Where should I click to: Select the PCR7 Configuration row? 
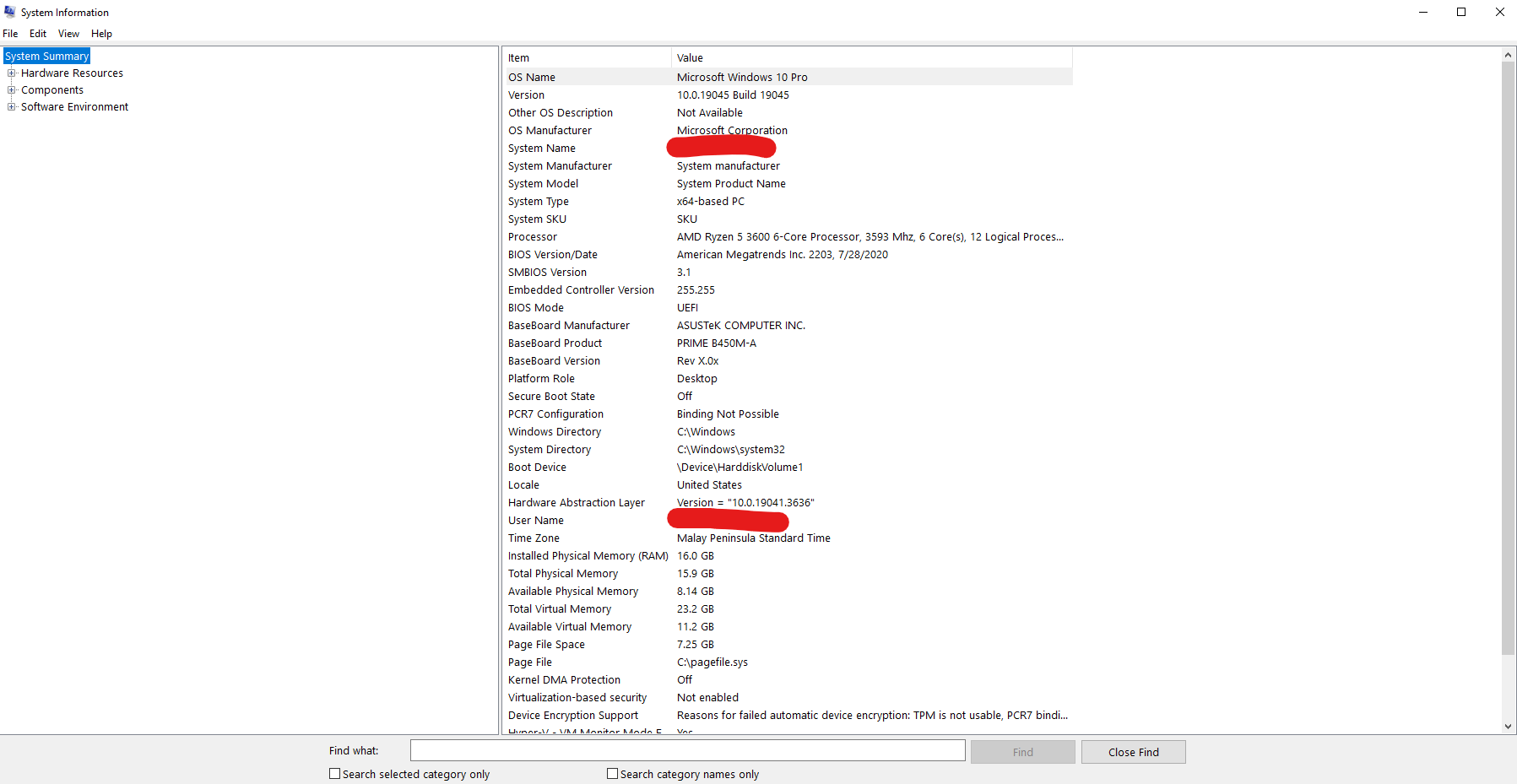(788, 414)
